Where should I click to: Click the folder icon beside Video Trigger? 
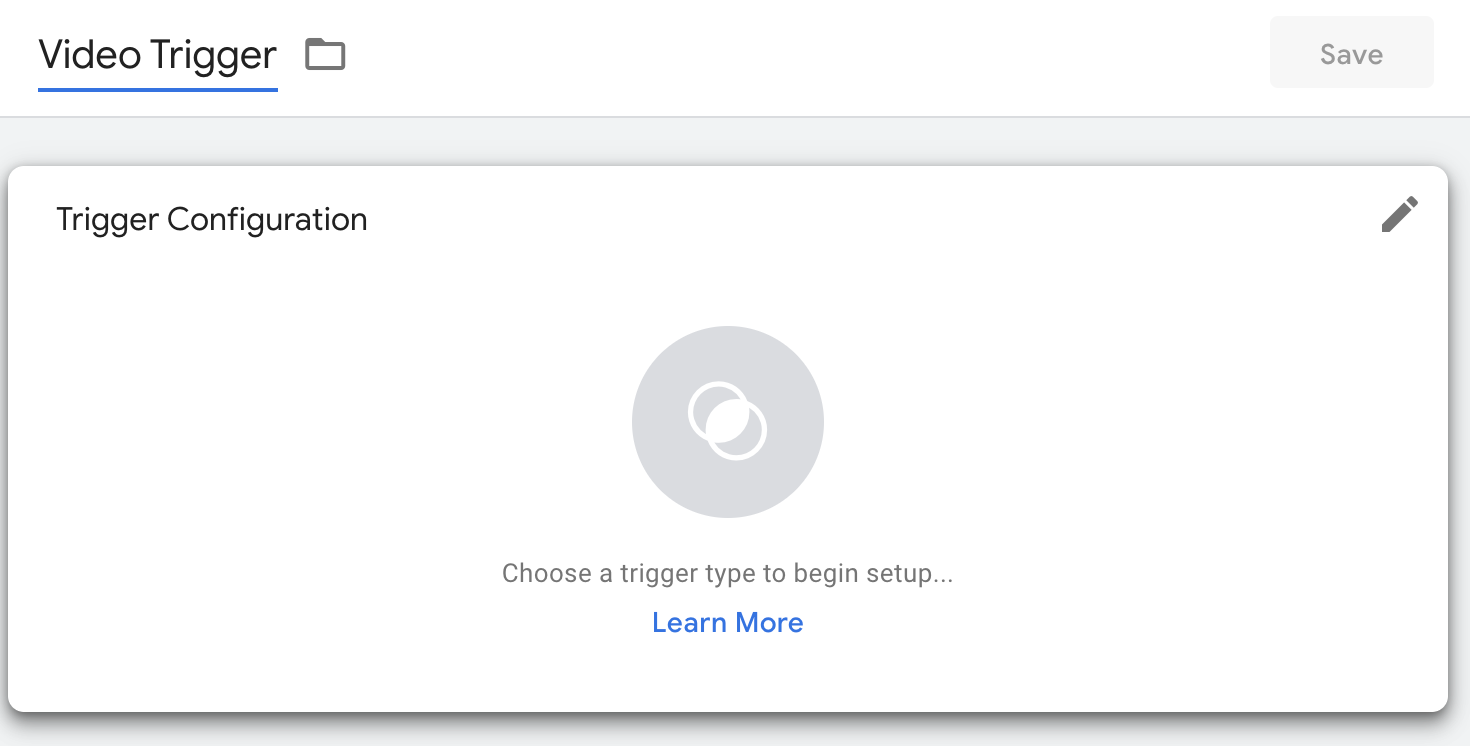coord(325,54)
